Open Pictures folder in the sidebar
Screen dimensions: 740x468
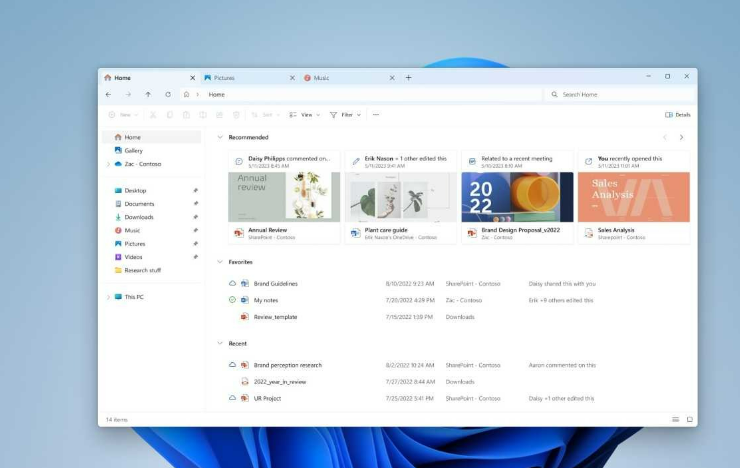[x=152, y=244]
